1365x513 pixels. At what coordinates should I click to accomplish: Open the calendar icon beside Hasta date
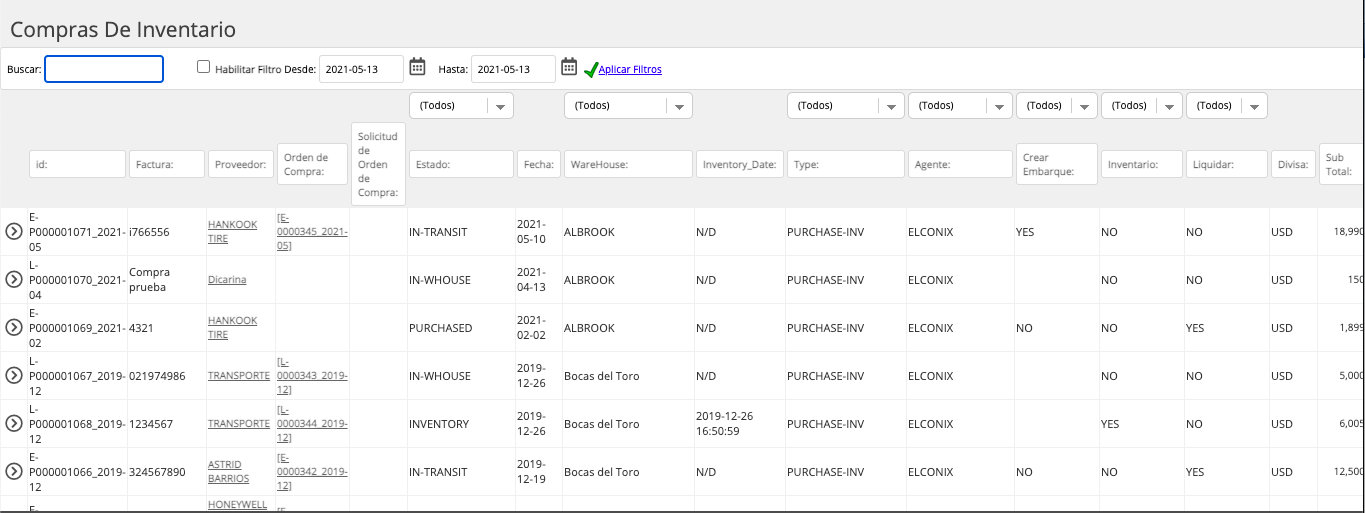coord(569,67)
